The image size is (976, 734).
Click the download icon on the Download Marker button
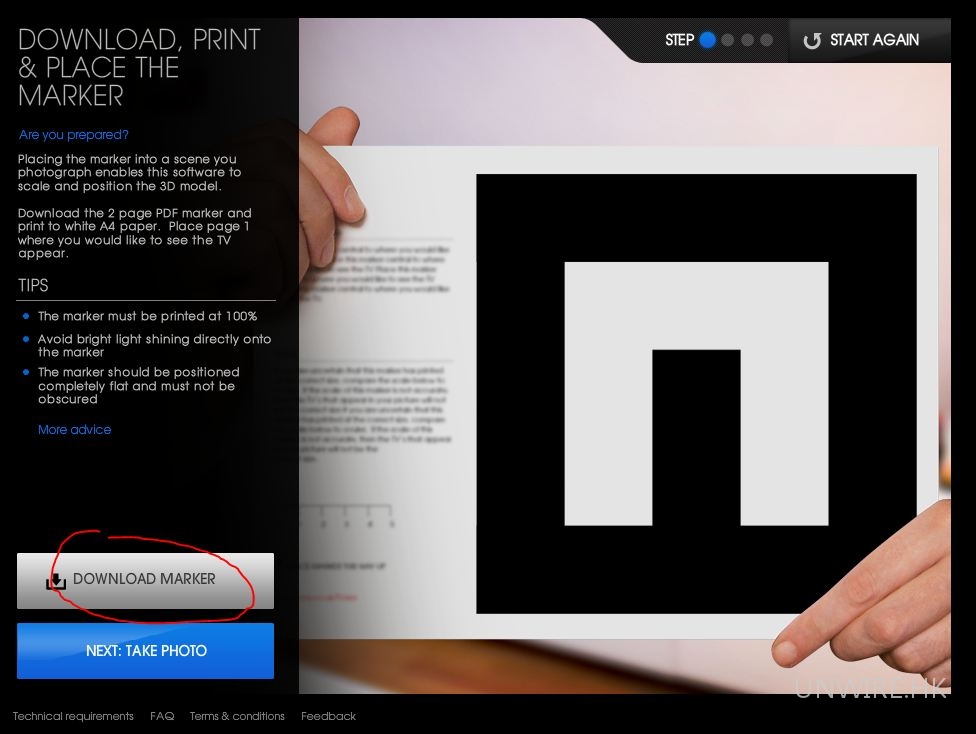56,581
